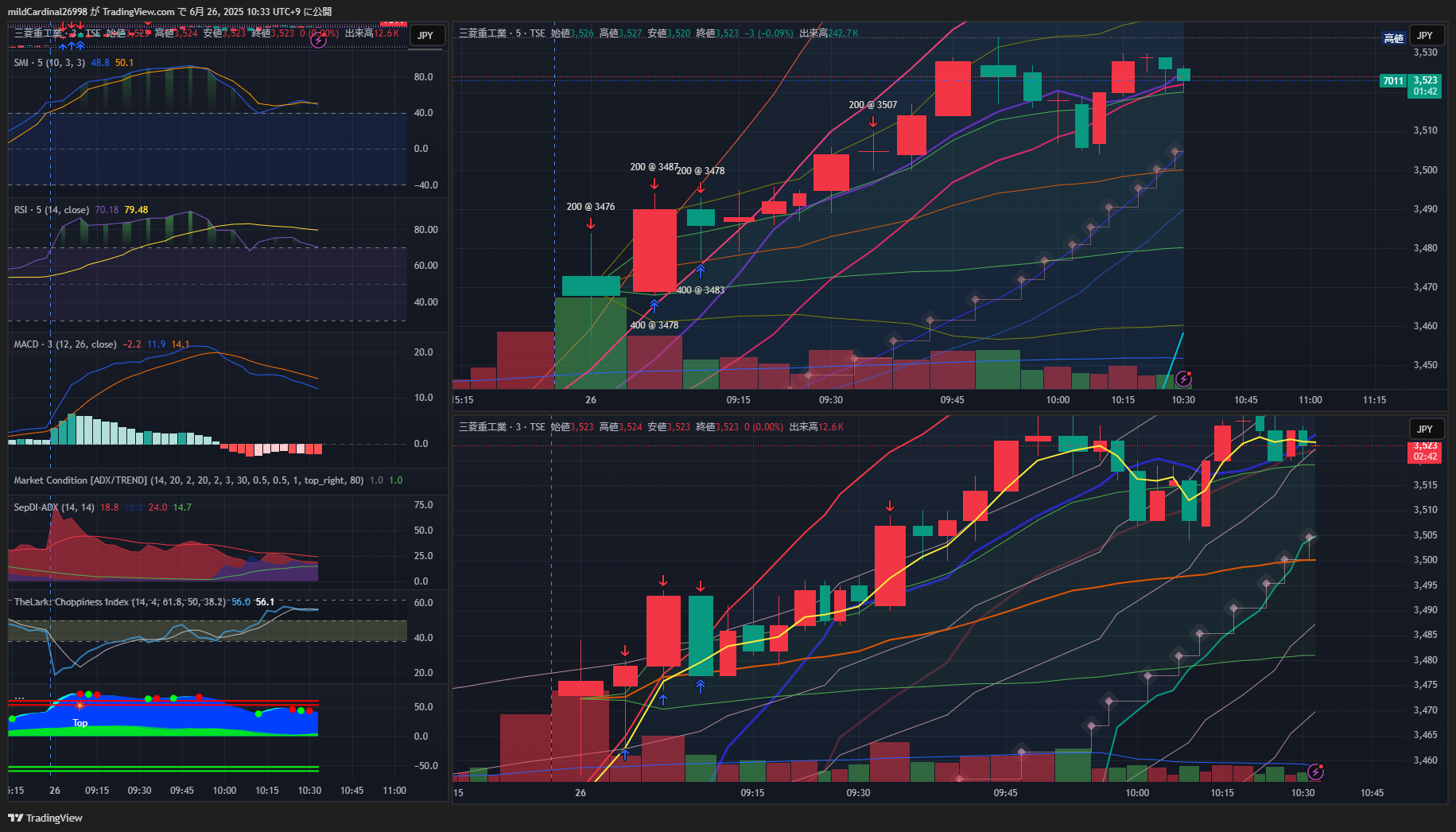Click 3,465 on the lower chart price axis
The width and height of the screenshot is (1456, 832).
coord(1426,735)
